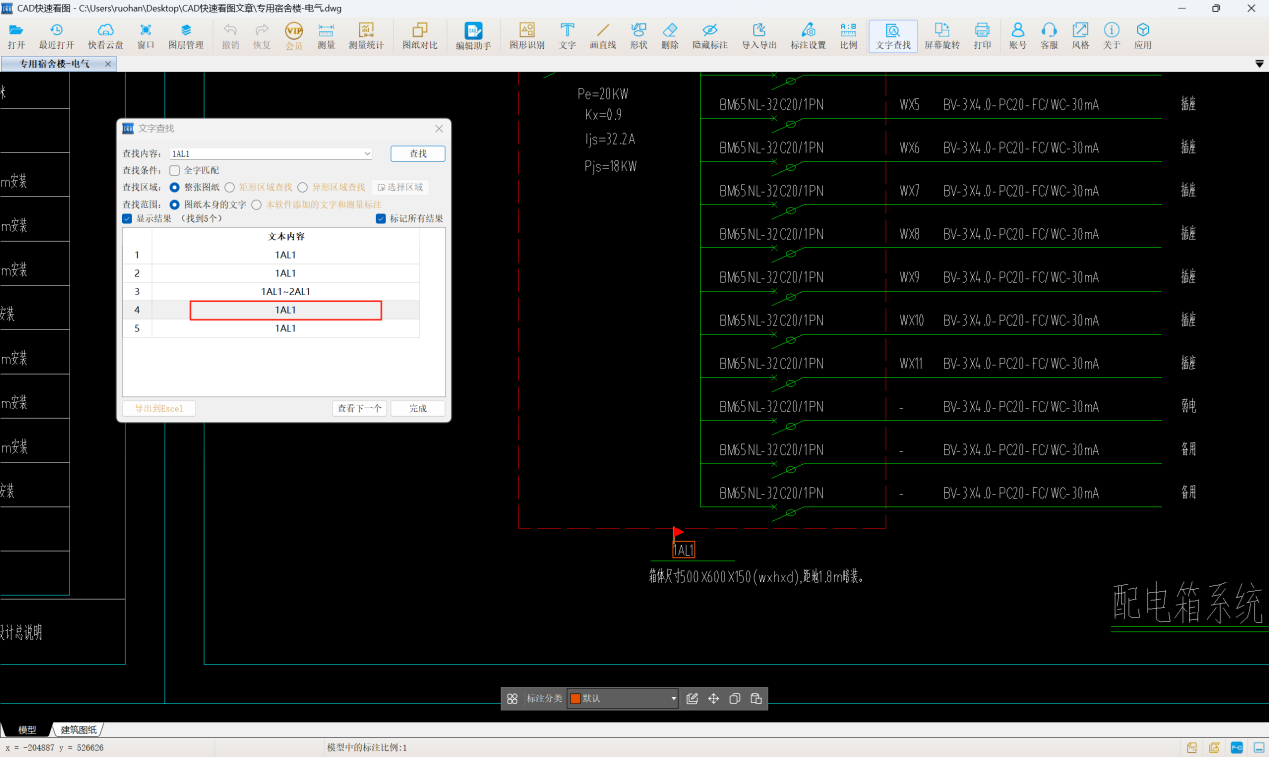Open the 图层管理 layer manager tool
Image resolution: width=1269 pixels, height=757 pixels.
coord(185,36)
